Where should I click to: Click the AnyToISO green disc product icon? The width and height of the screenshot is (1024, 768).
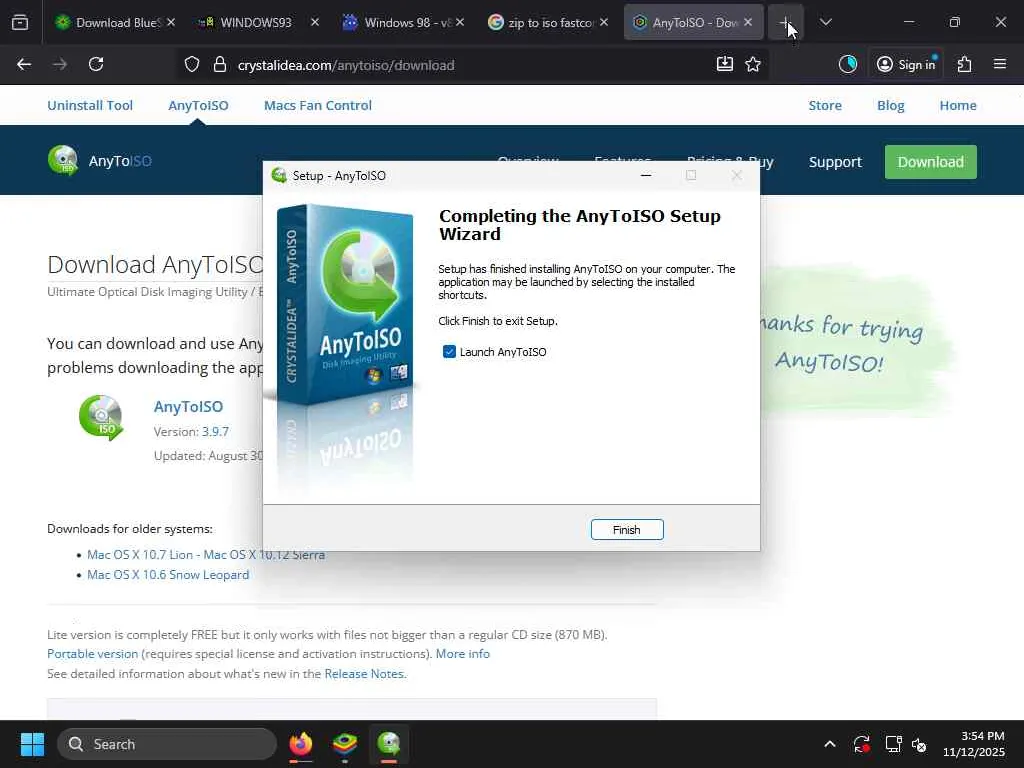tap(101, 417)
